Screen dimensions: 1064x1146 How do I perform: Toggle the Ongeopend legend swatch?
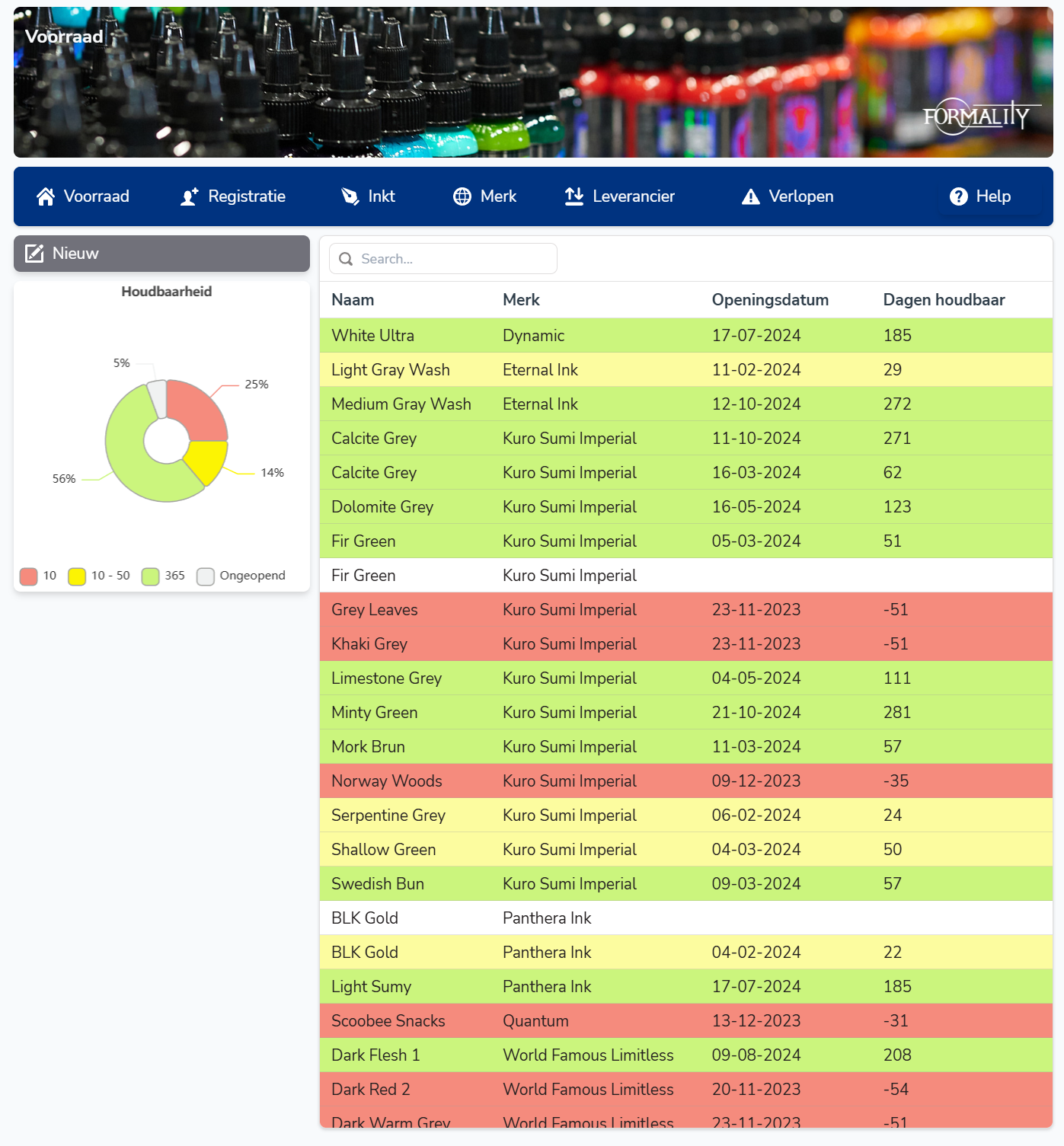click(x=206, y=576)
